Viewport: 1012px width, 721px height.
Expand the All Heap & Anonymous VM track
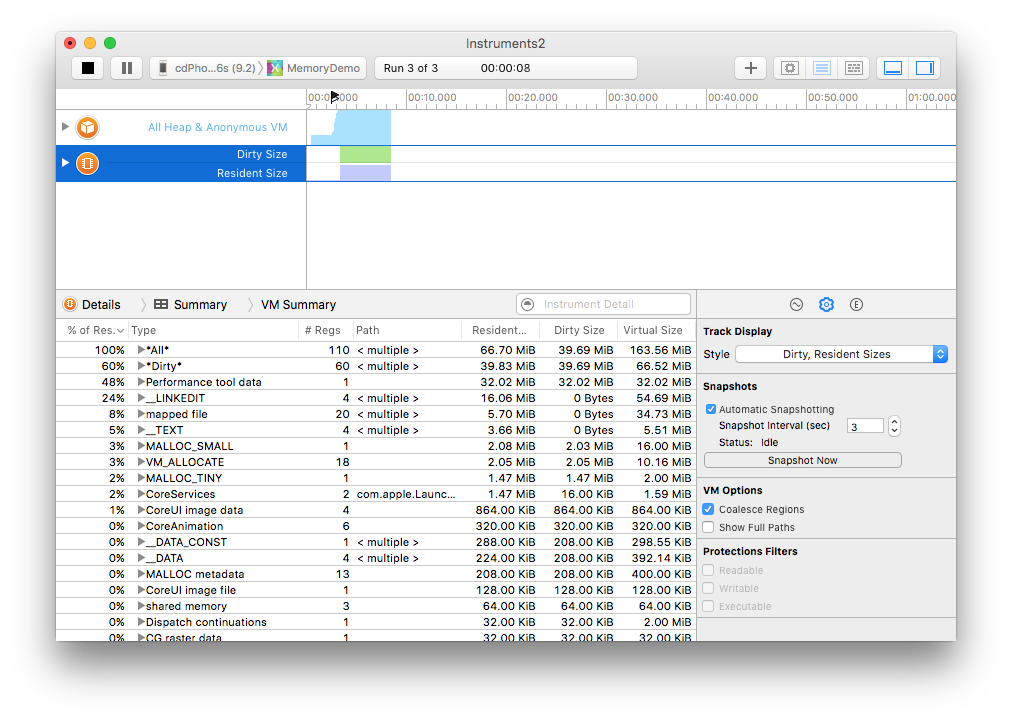[x=66, y=127]
